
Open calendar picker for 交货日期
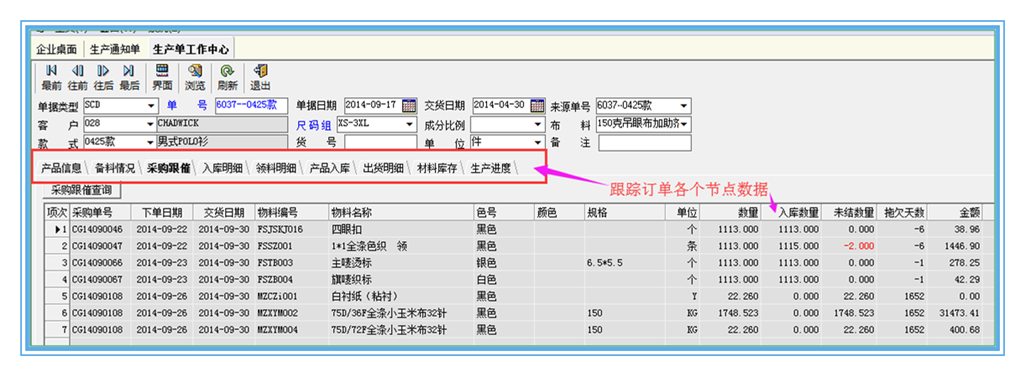pos(537,105)
